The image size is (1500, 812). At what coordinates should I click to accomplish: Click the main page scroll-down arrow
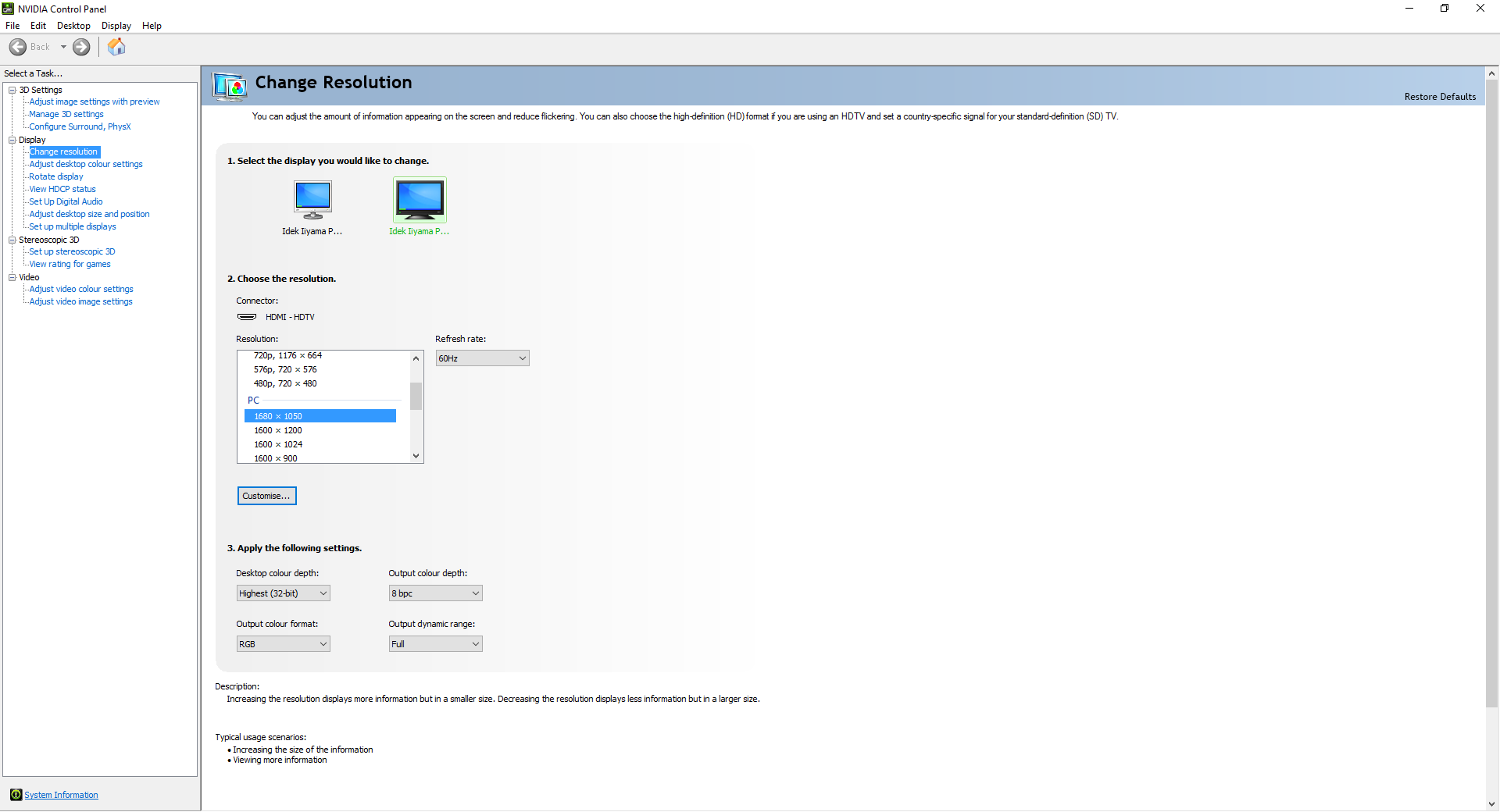pos(1491,803)
